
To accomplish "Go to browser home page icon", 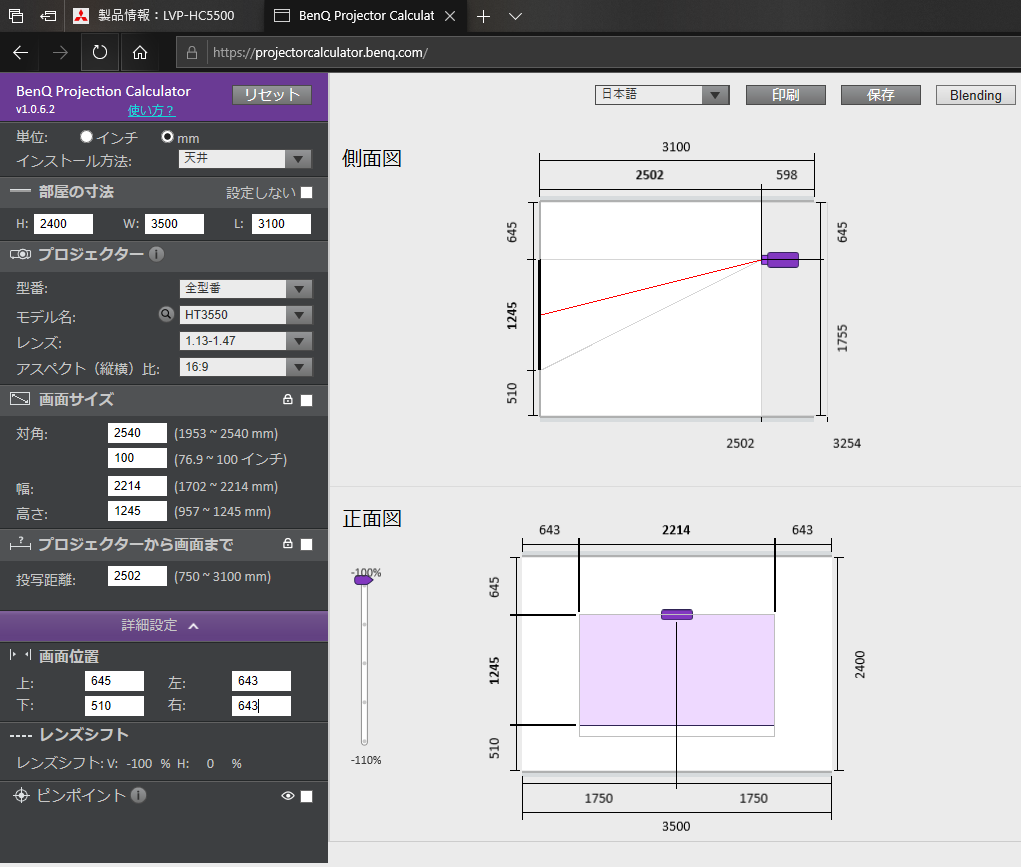I will click(140, 53).
